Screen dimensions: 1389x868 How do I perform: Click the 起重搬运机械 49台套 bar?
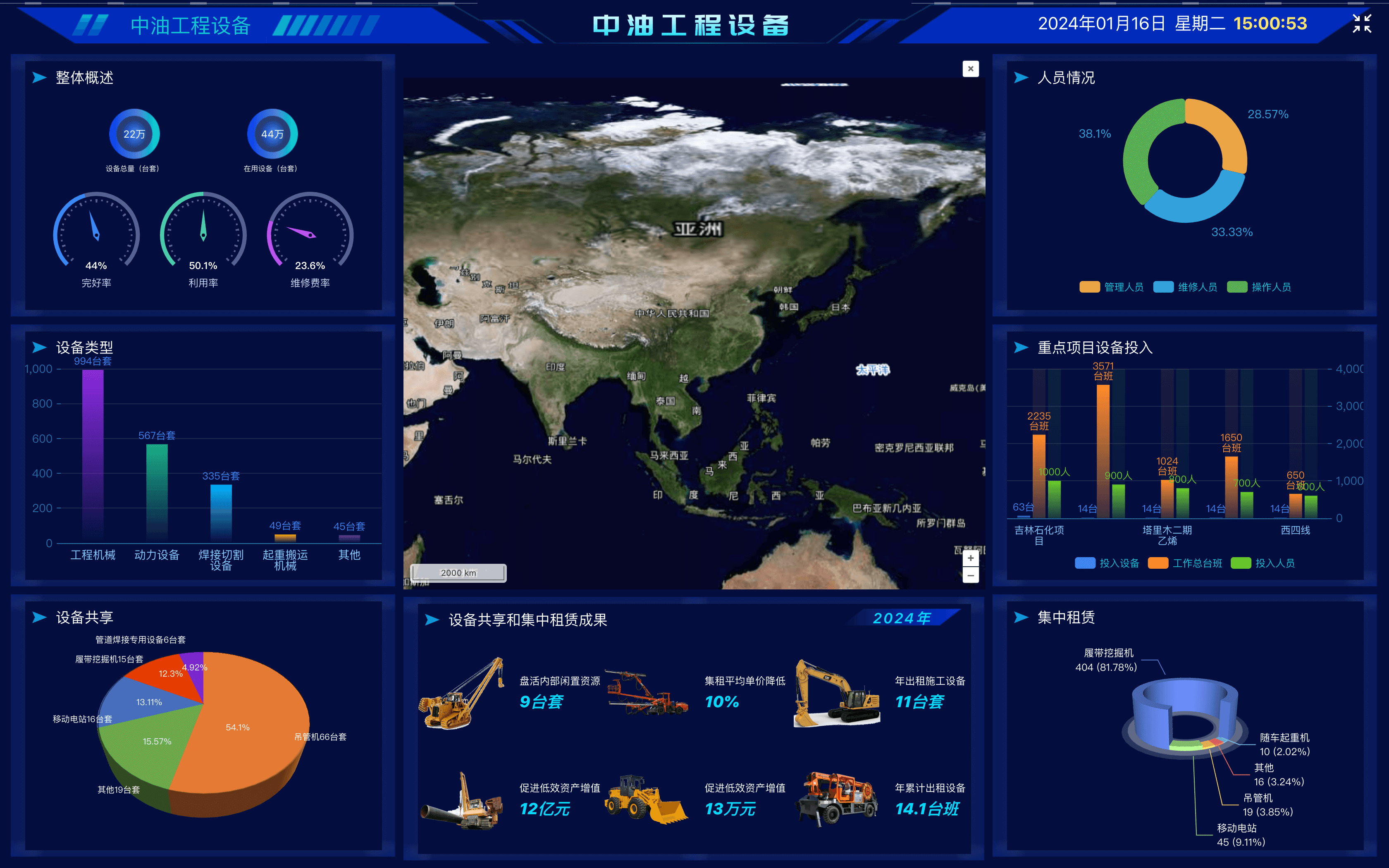click(285, 539)
